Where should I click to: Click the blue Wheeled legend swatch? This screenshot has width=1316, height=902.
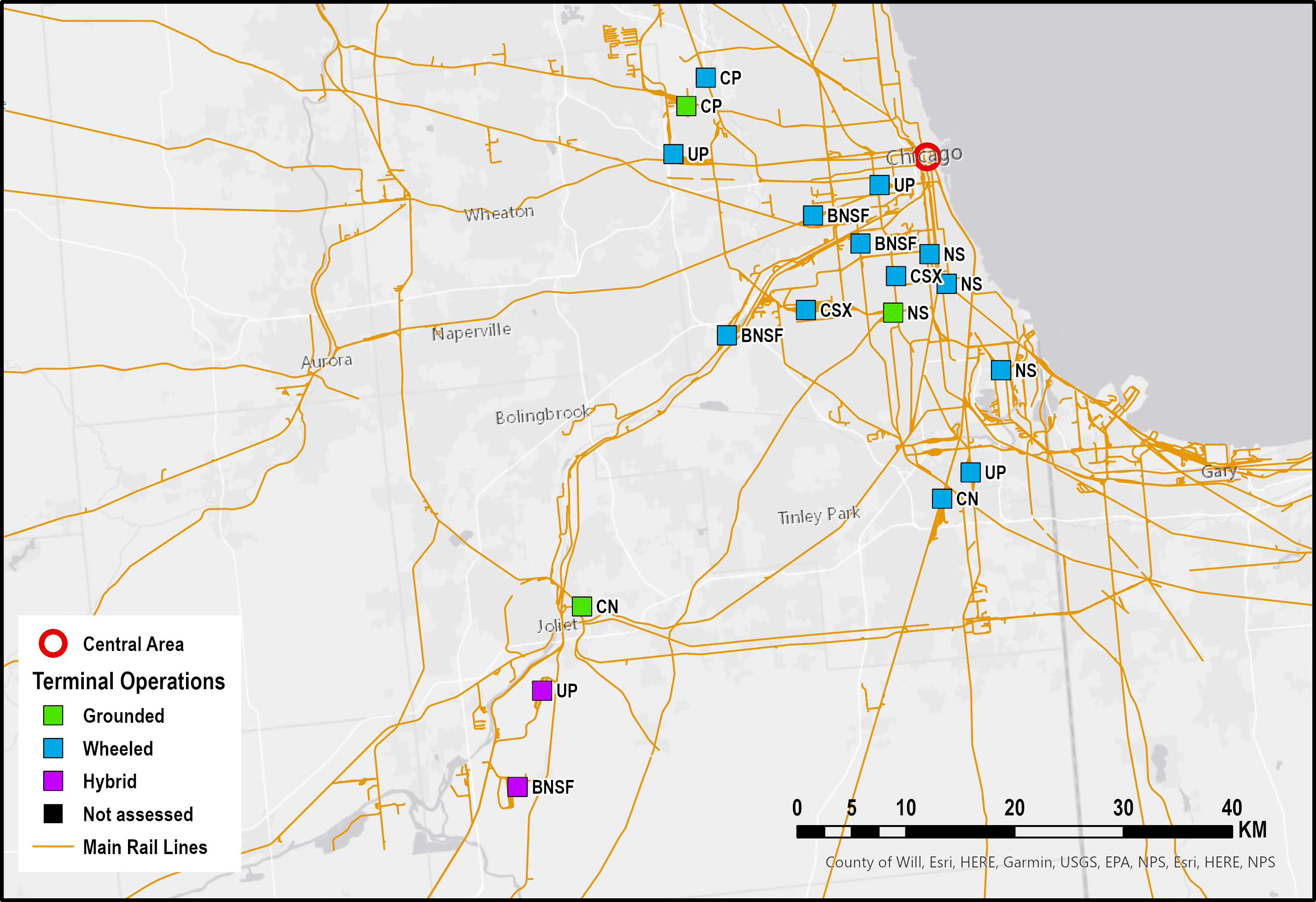[x=53, y=749]
